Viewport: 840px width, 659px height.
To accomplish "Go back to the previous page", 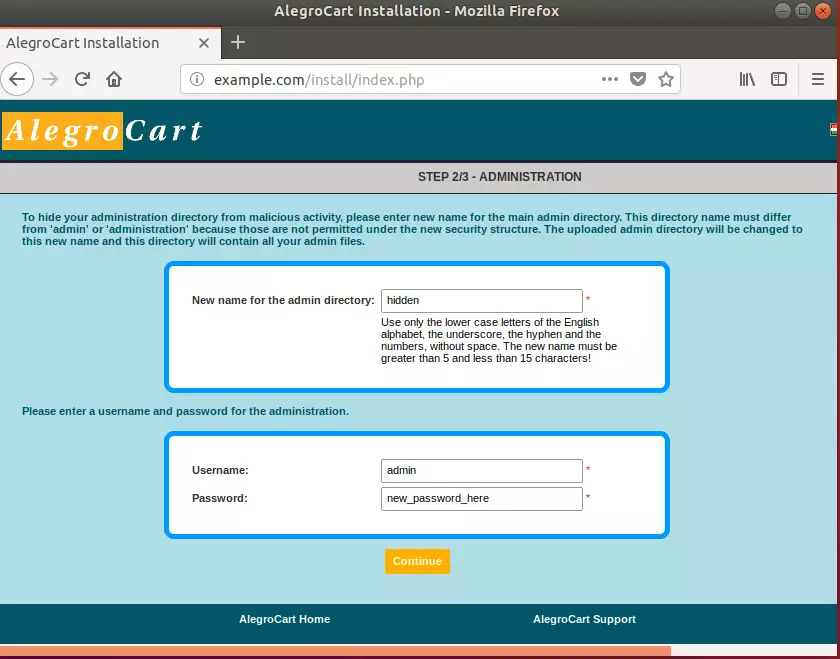I will coord(17,79).
